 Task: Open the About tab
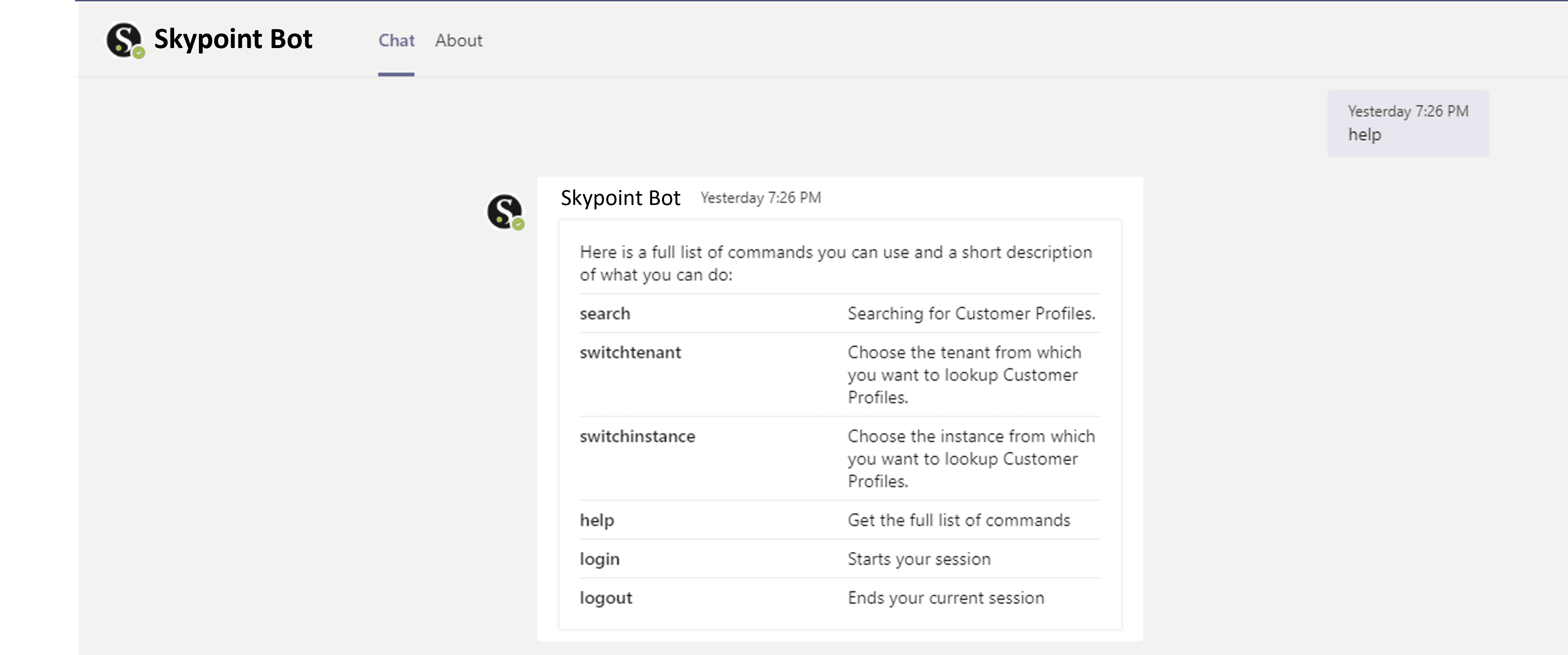tap(458, 41)
